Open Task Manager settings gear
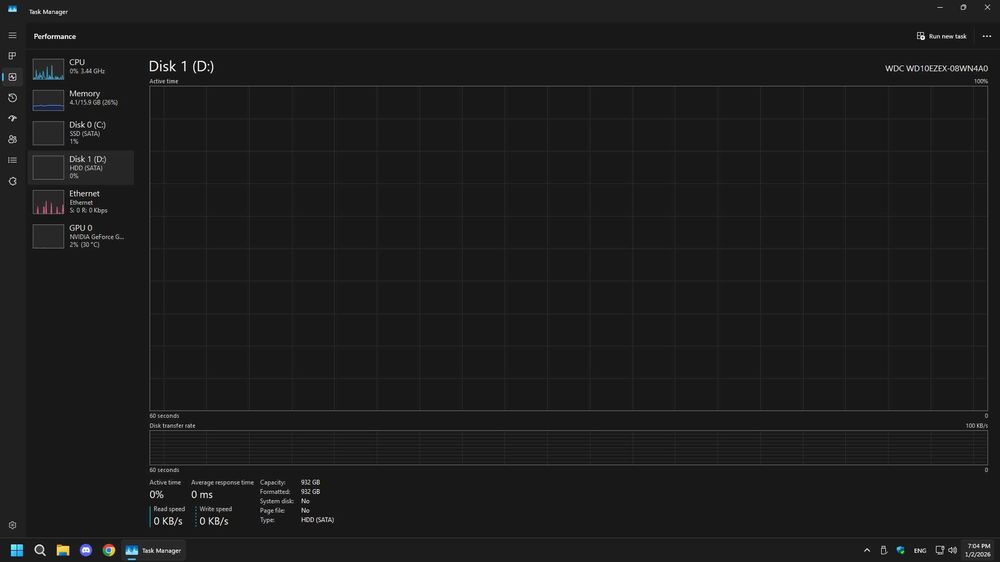1000x562 pixels. coord(12,525)
